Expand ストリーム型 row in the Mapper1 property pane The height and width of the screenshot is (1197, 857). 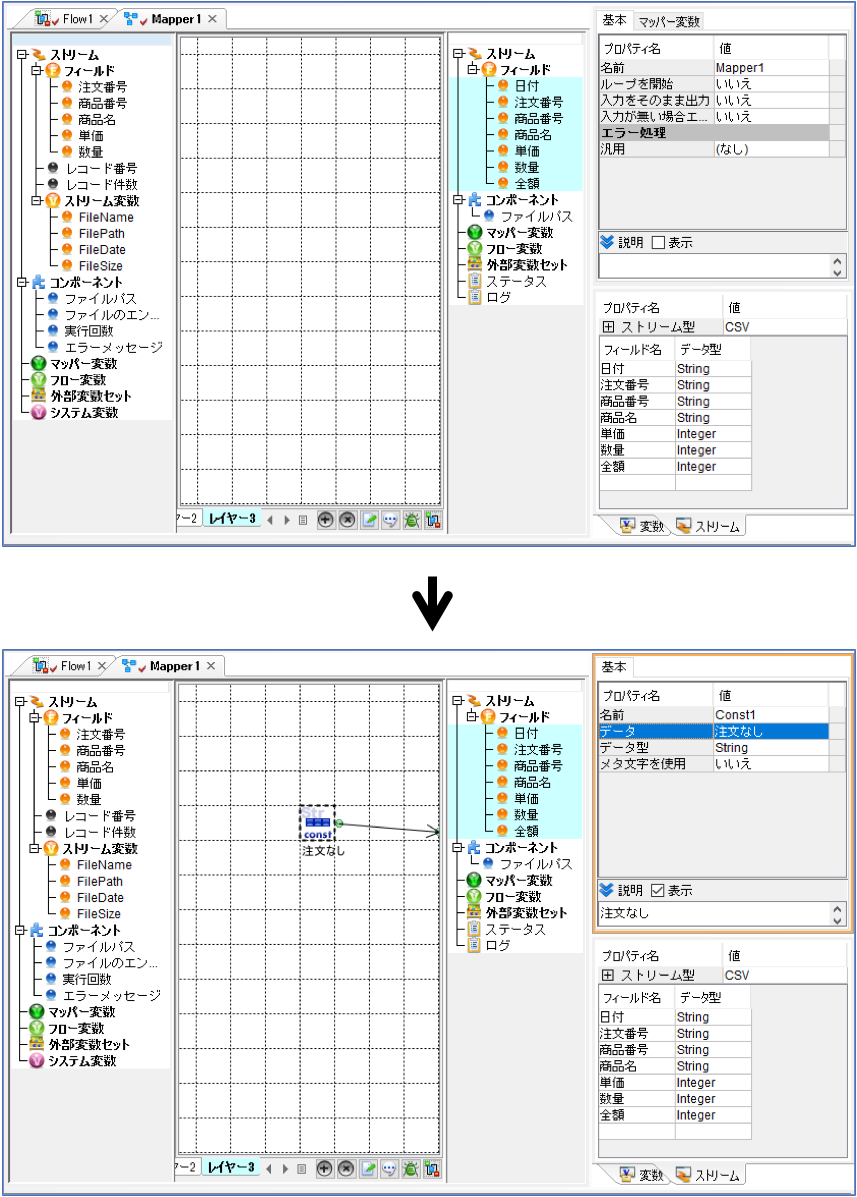click(x=608, y=327)
